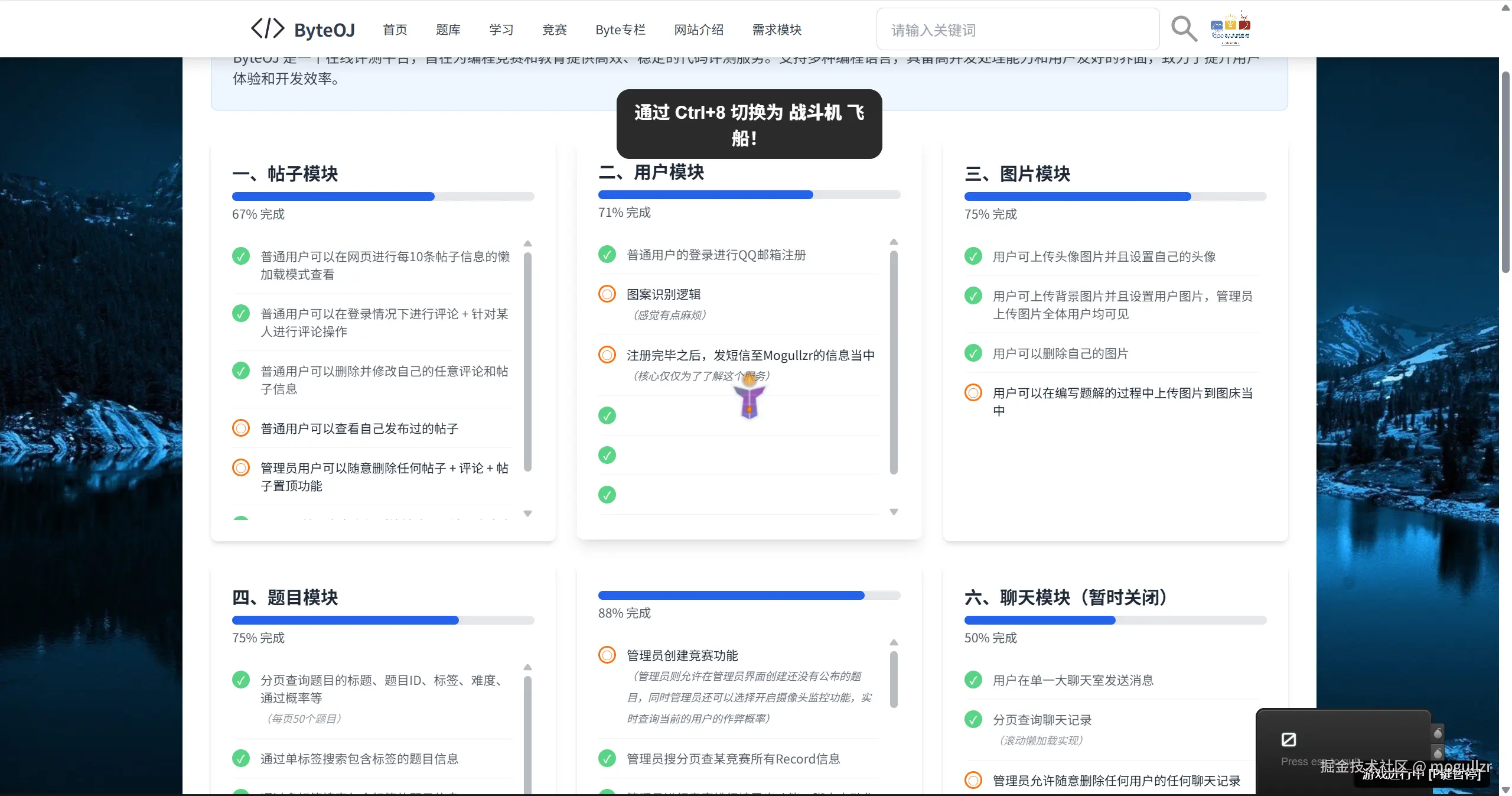
Task: Click the magnifying glass search icon
Action: click(x=1184, y=29)
